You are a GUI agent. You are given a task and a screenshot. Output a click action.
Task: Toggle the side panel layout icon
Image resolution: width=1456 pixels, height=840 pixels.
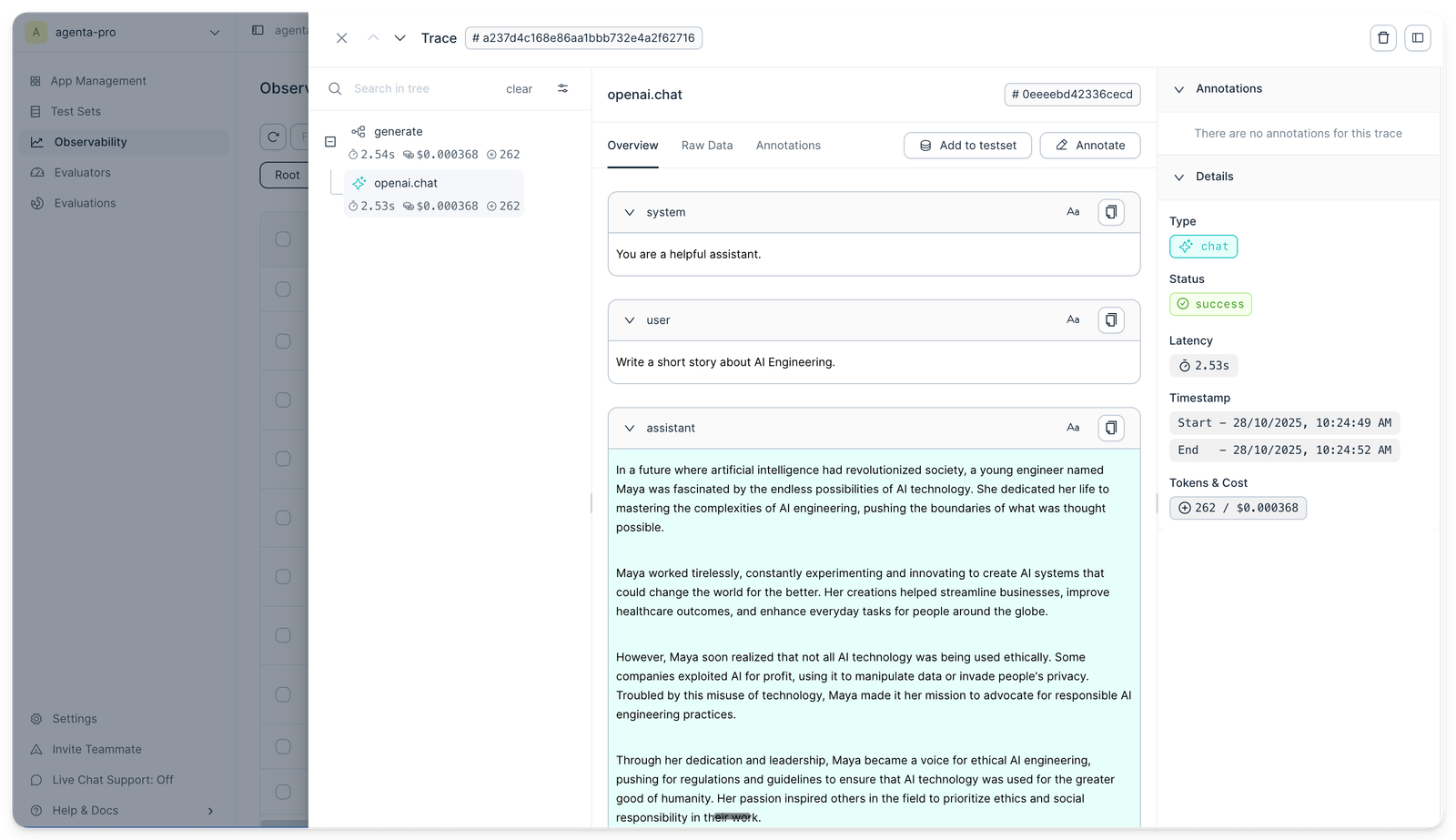click(x=1417, y=37)
